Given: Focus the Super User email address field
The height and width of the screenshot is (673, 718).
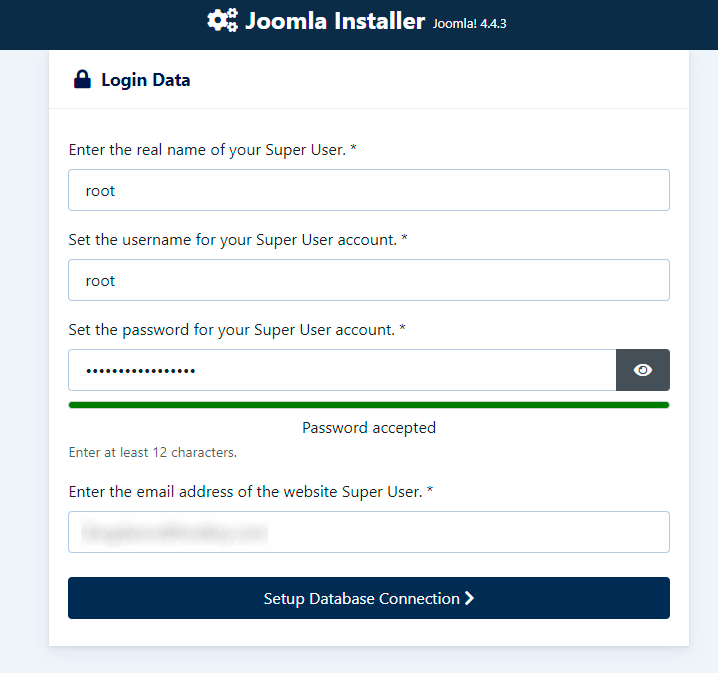Looking at the screenshot, I should (x=368, y=532).
